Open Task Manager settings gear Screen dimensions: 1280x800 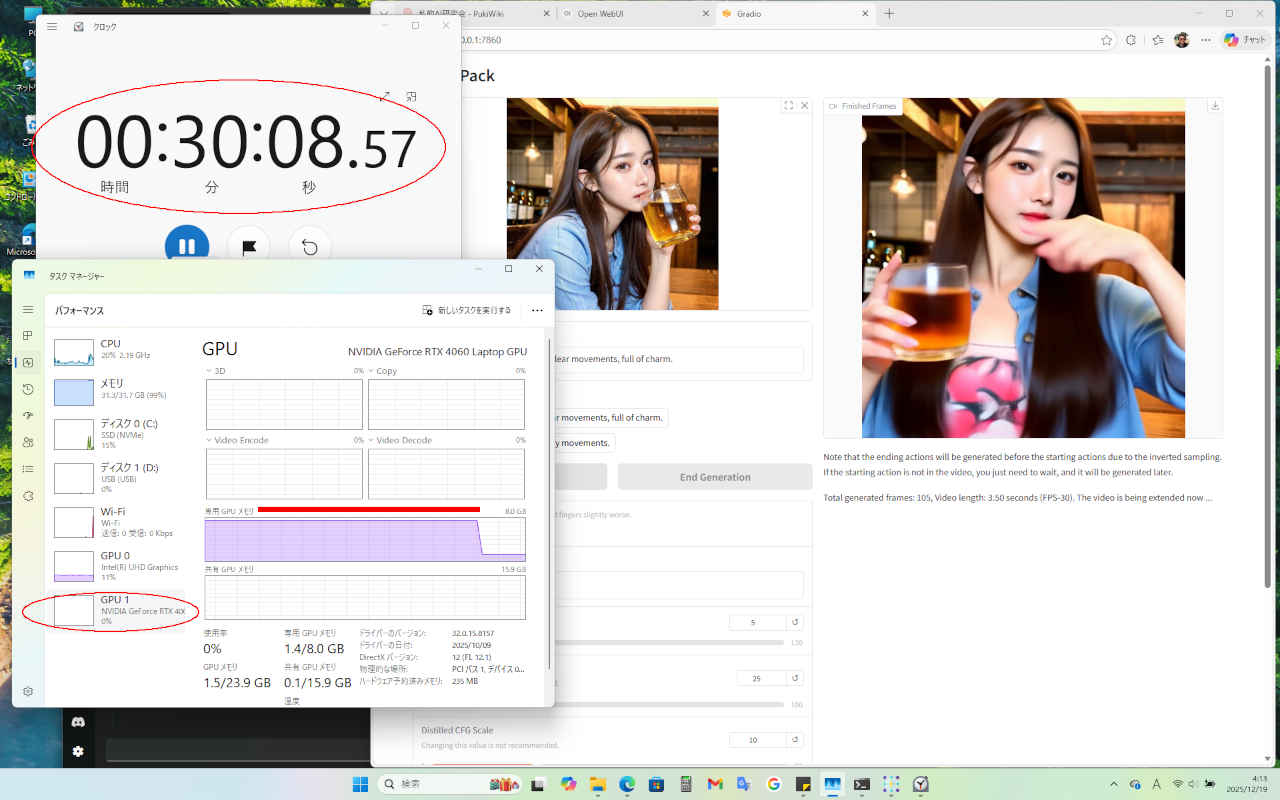pyautogui.click(x=28, y=691)
